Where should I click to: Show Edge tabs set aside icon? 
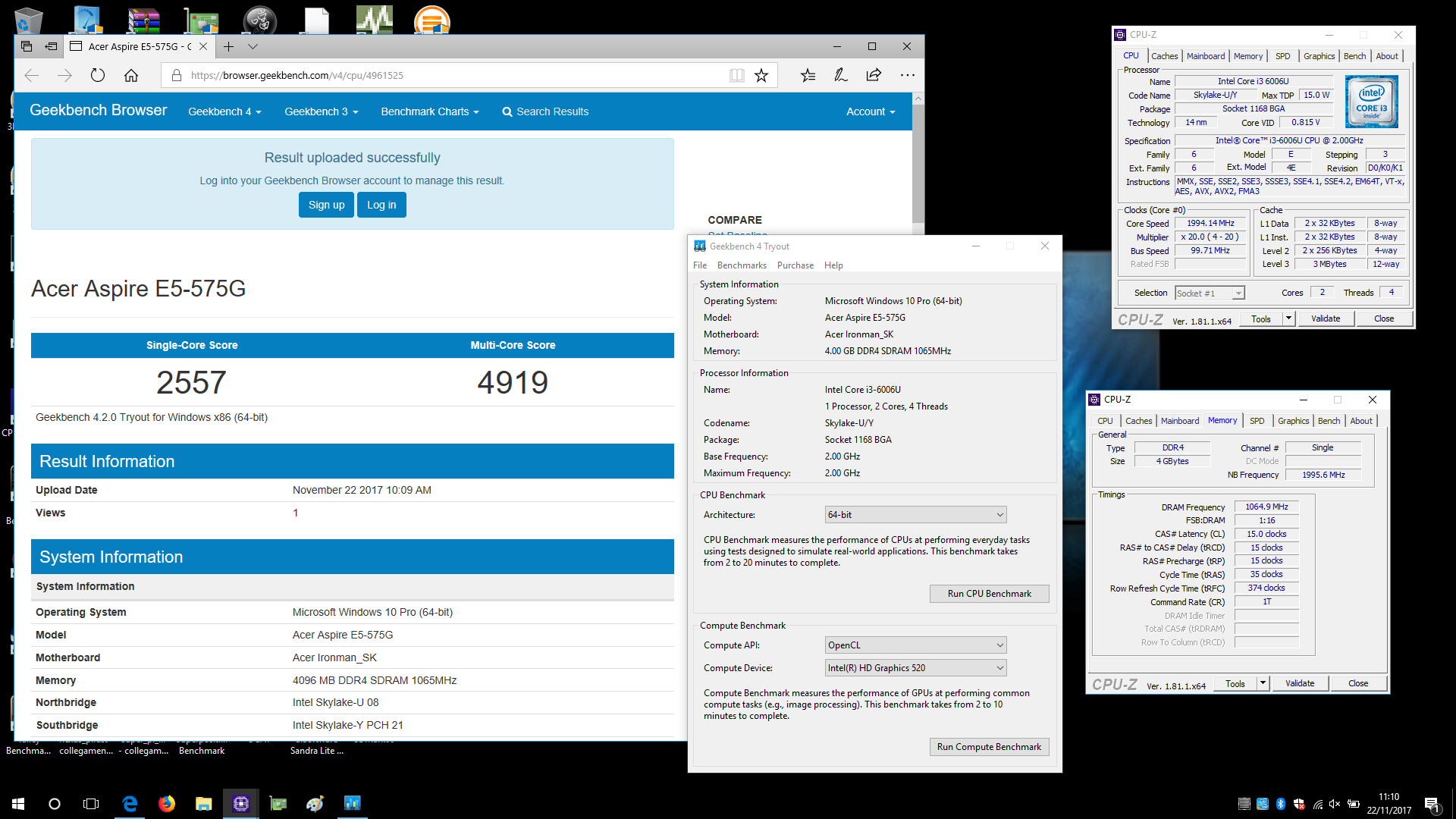pos(27,46)
